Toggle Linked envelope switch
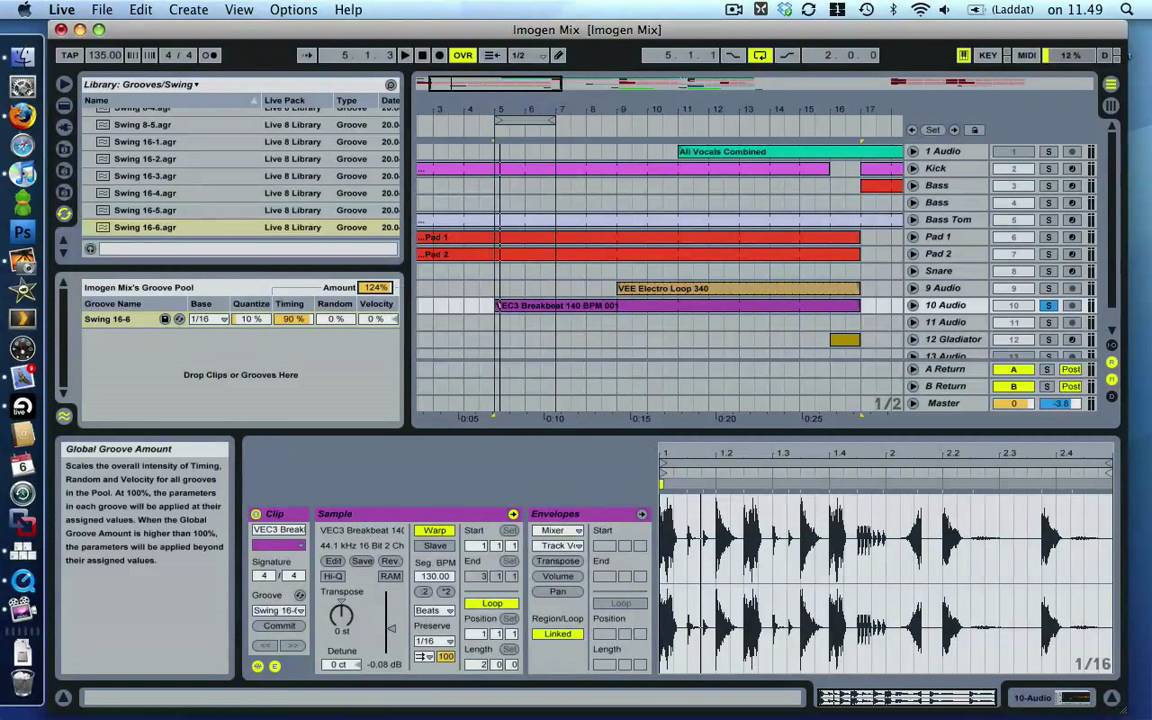The image size is (1152, 720). [557, 634]
